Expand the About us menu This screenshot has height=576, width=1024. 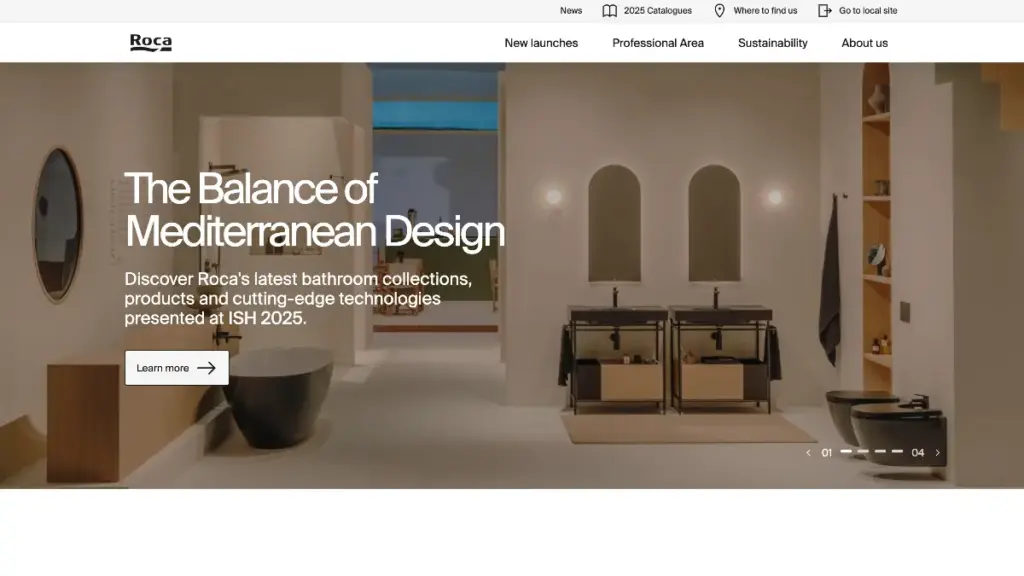click(x=864, y=43)
